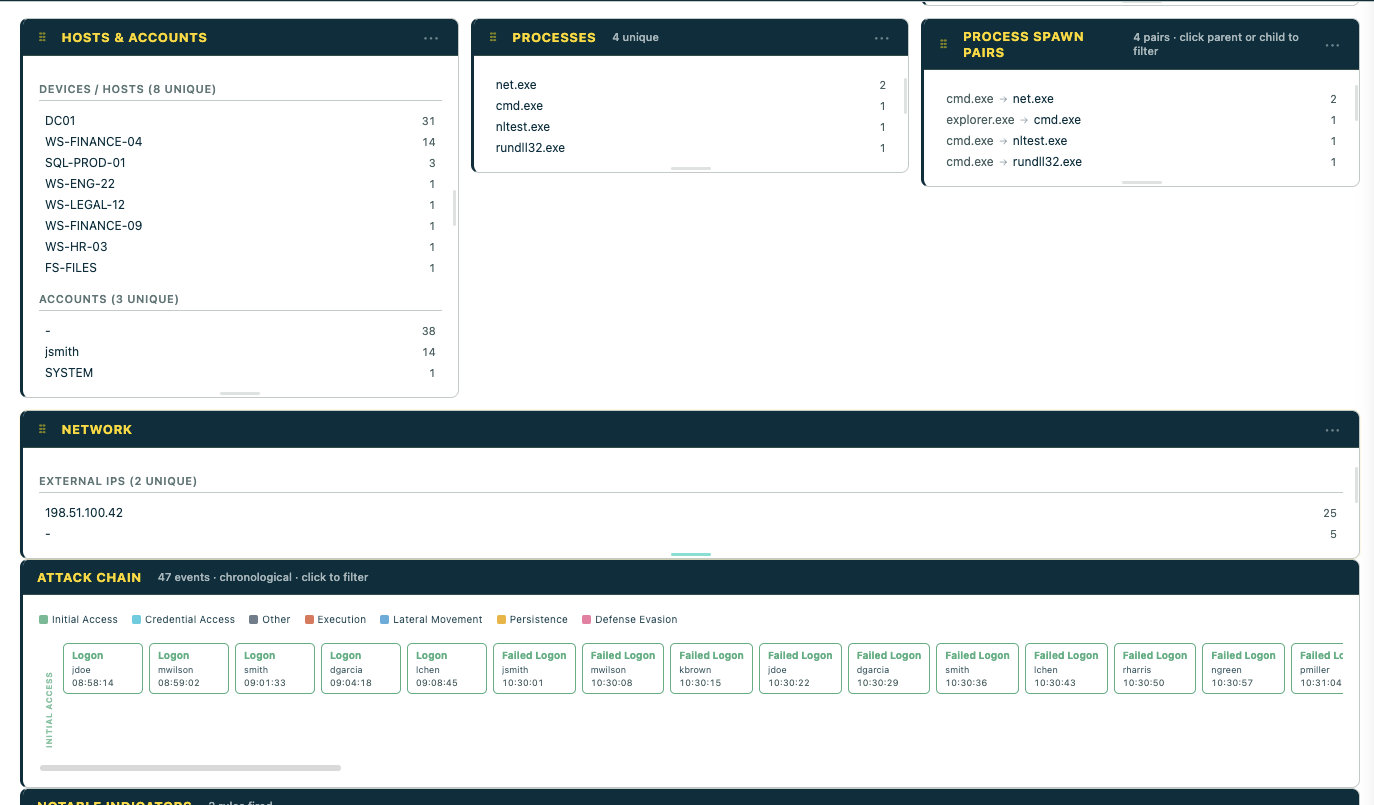Select the jsmith account row
The image size is (1374, 805).
pyautogui.click(x=240, y=352)
